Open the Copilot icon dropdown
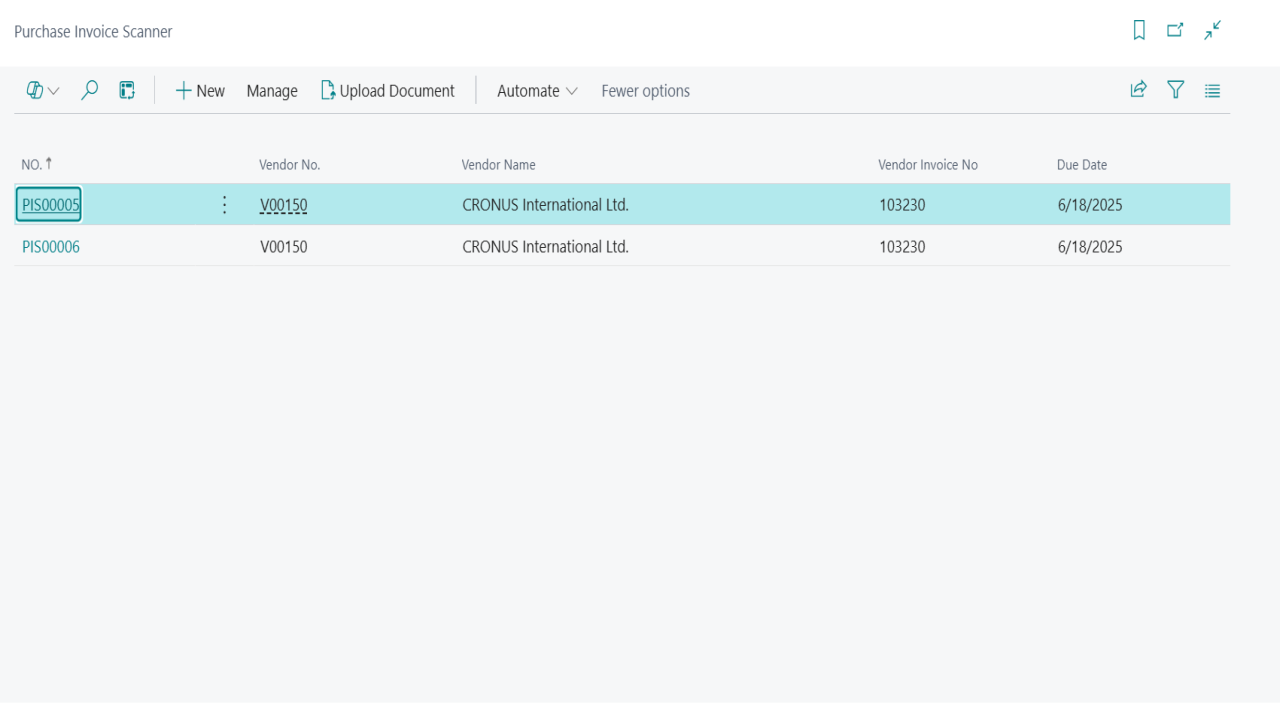This screenshot has width=1280, height=720. tap(43, 91)
